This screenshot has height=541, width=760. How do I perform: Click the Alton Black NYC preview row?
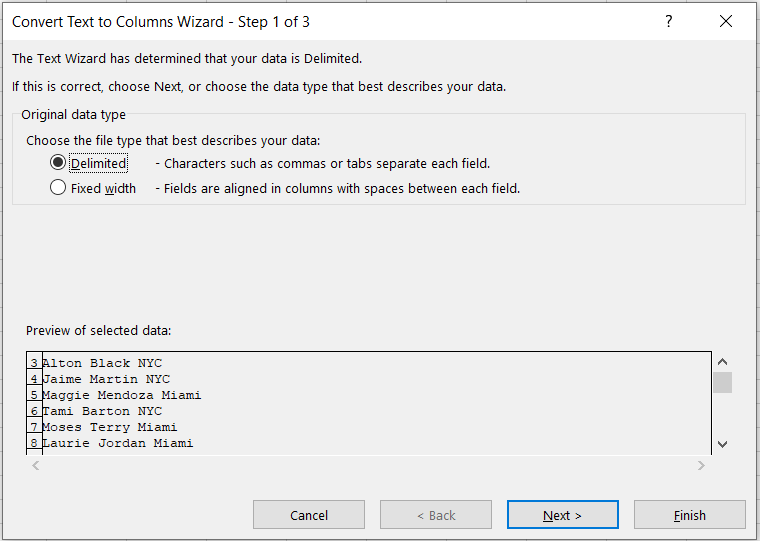click(x=102, y=363)
